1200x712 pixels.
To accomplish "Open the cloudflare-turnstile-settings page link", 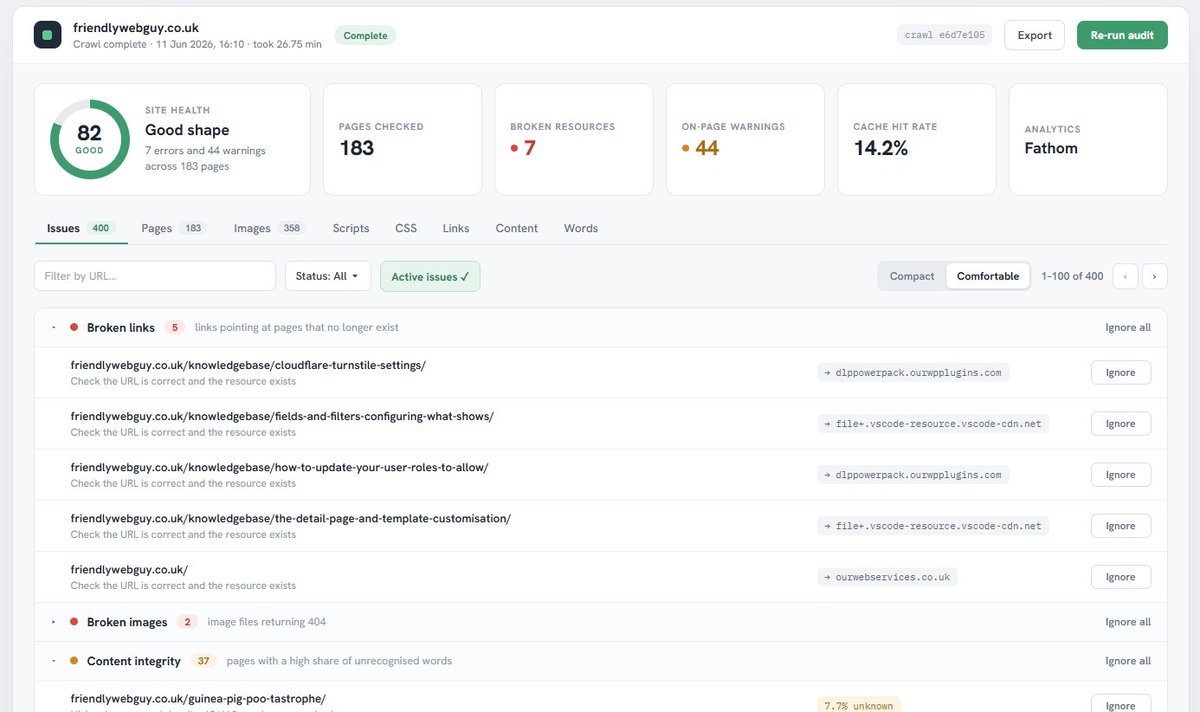I will [x=248, y=365].
